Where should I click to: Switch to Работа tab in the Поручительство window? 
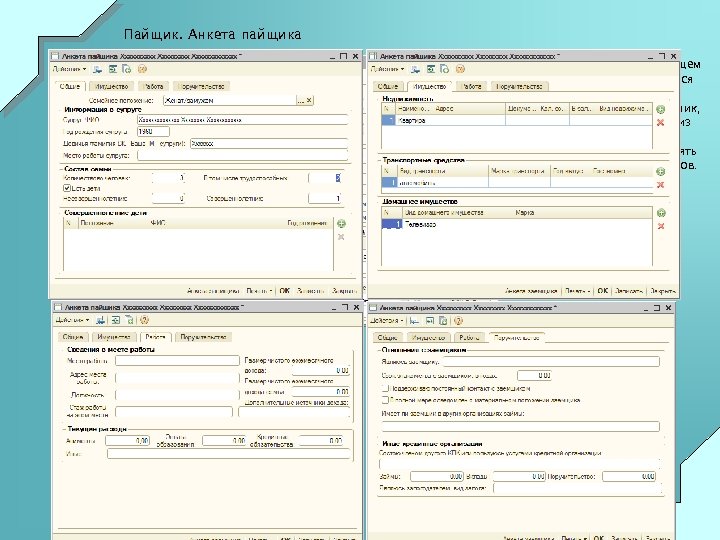[x=469, y=338]
